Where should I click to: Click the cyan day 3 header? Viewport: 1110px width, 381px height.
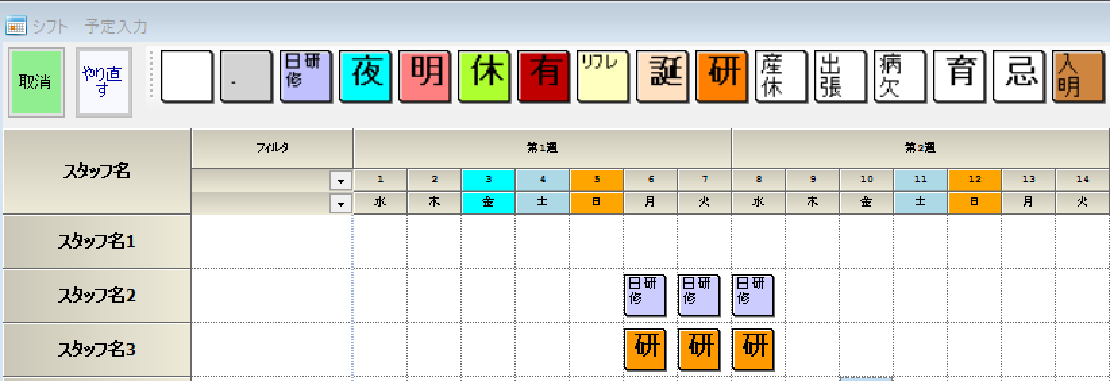point(488,180)
